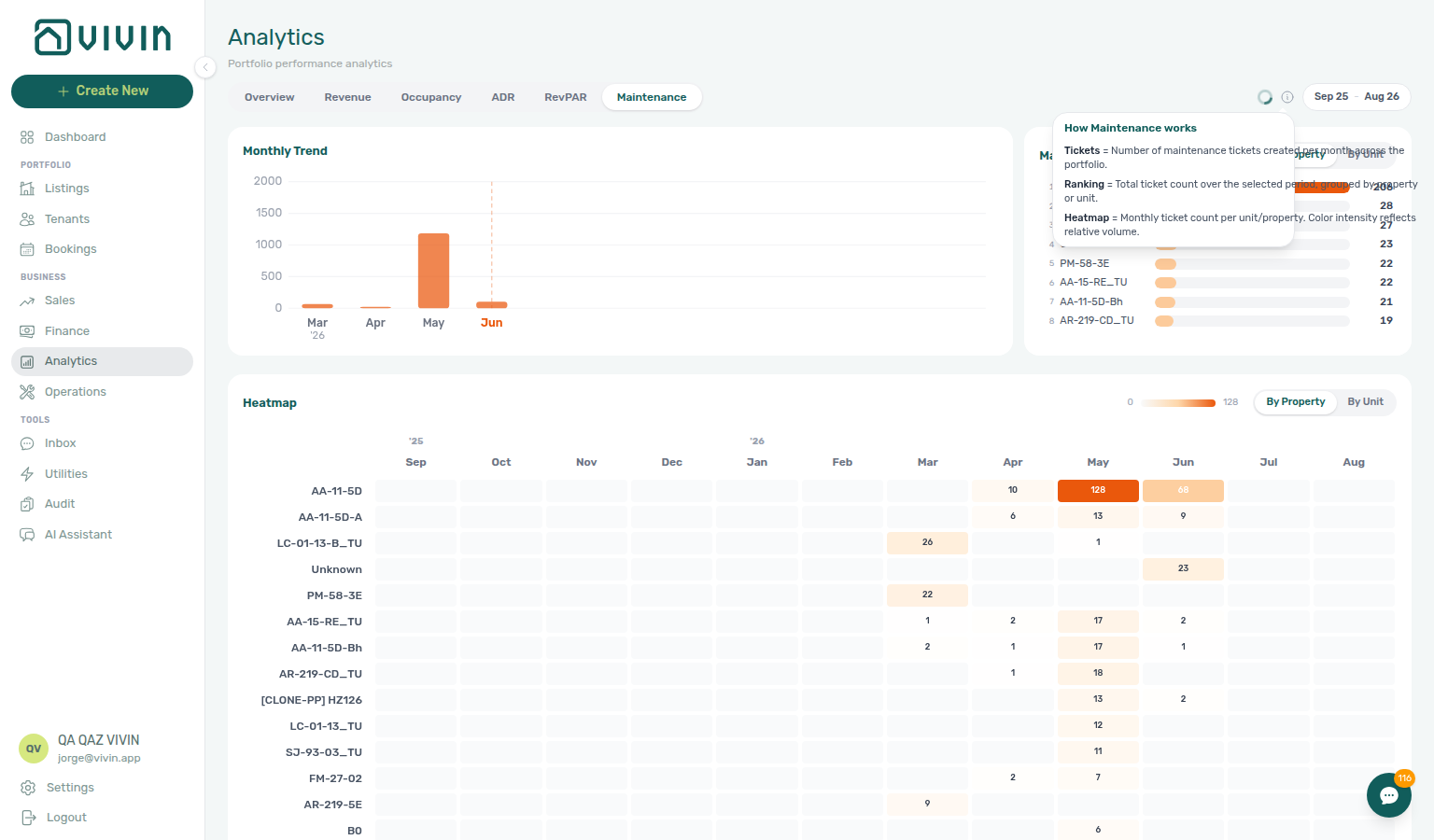Click heatmap cell 22 for PM-58-3E
This screenshot has height=840, width=1434.
pos(927,595)
